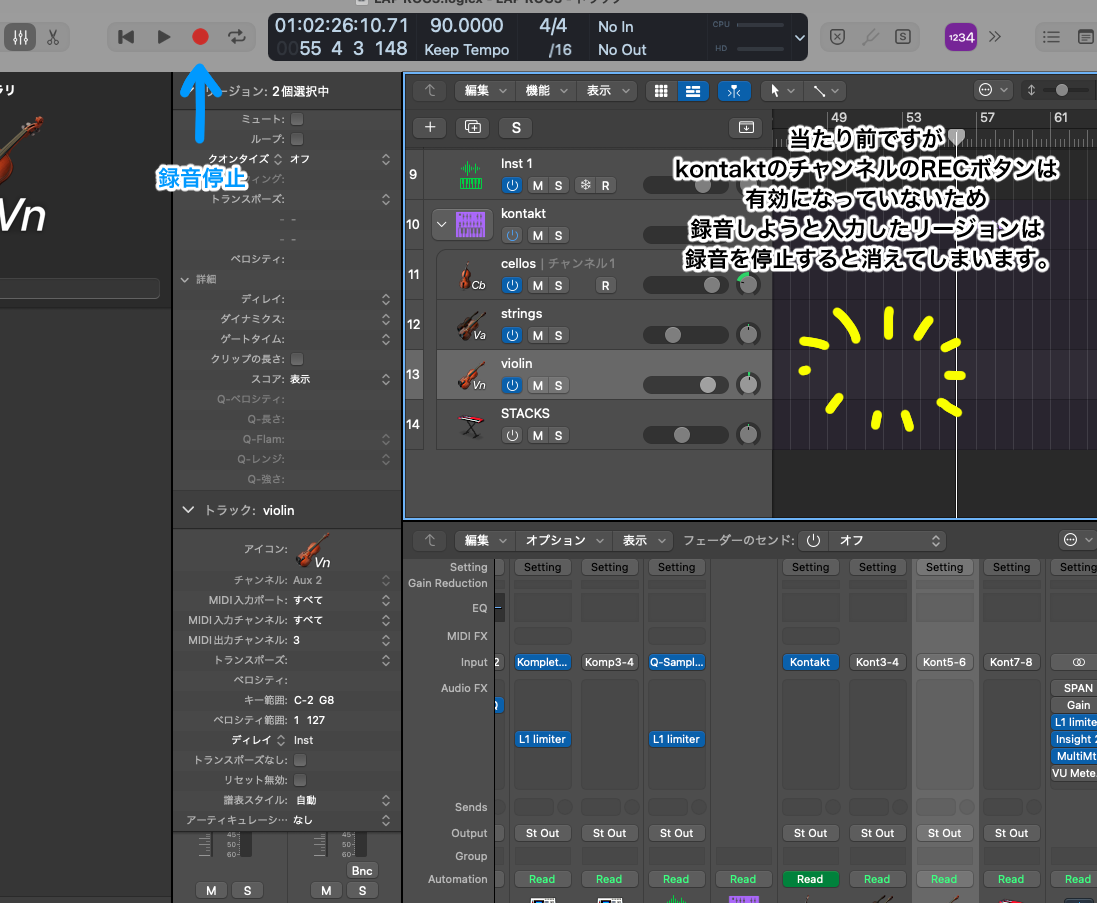
Task: Toggle the purple 1234 count-in button
Action: (x=960, y=37)
